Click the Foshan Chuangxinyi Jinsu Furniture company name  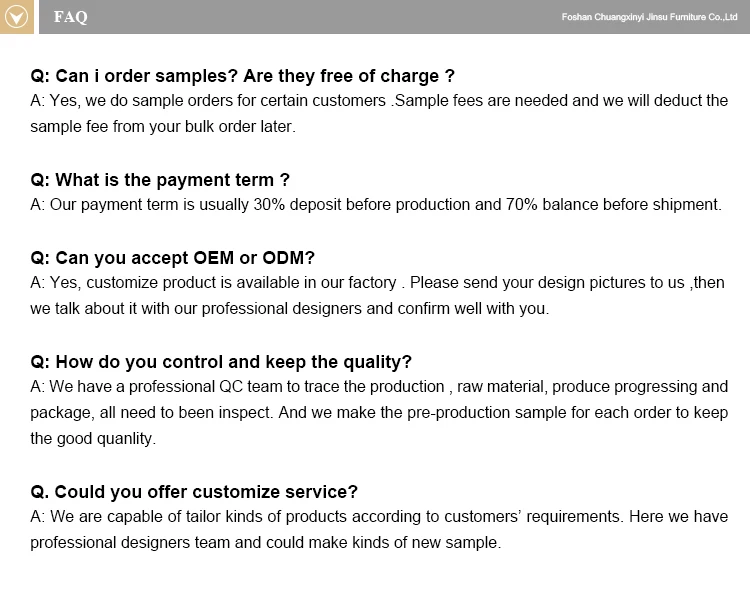(649, 17)
